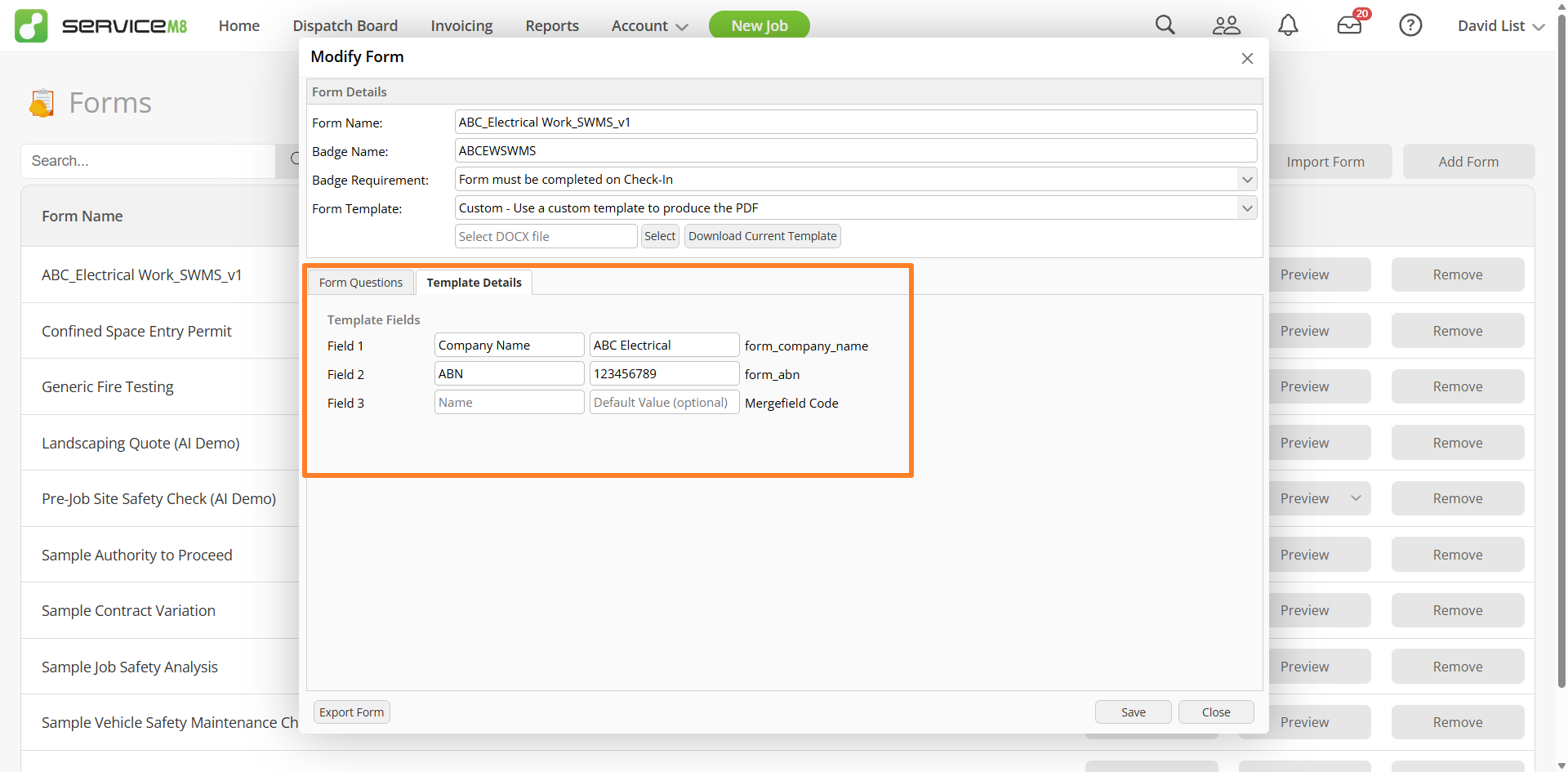Click the ServiceM8 logo icon
This screenshot has width=1568, height=772.
point(31,25)
